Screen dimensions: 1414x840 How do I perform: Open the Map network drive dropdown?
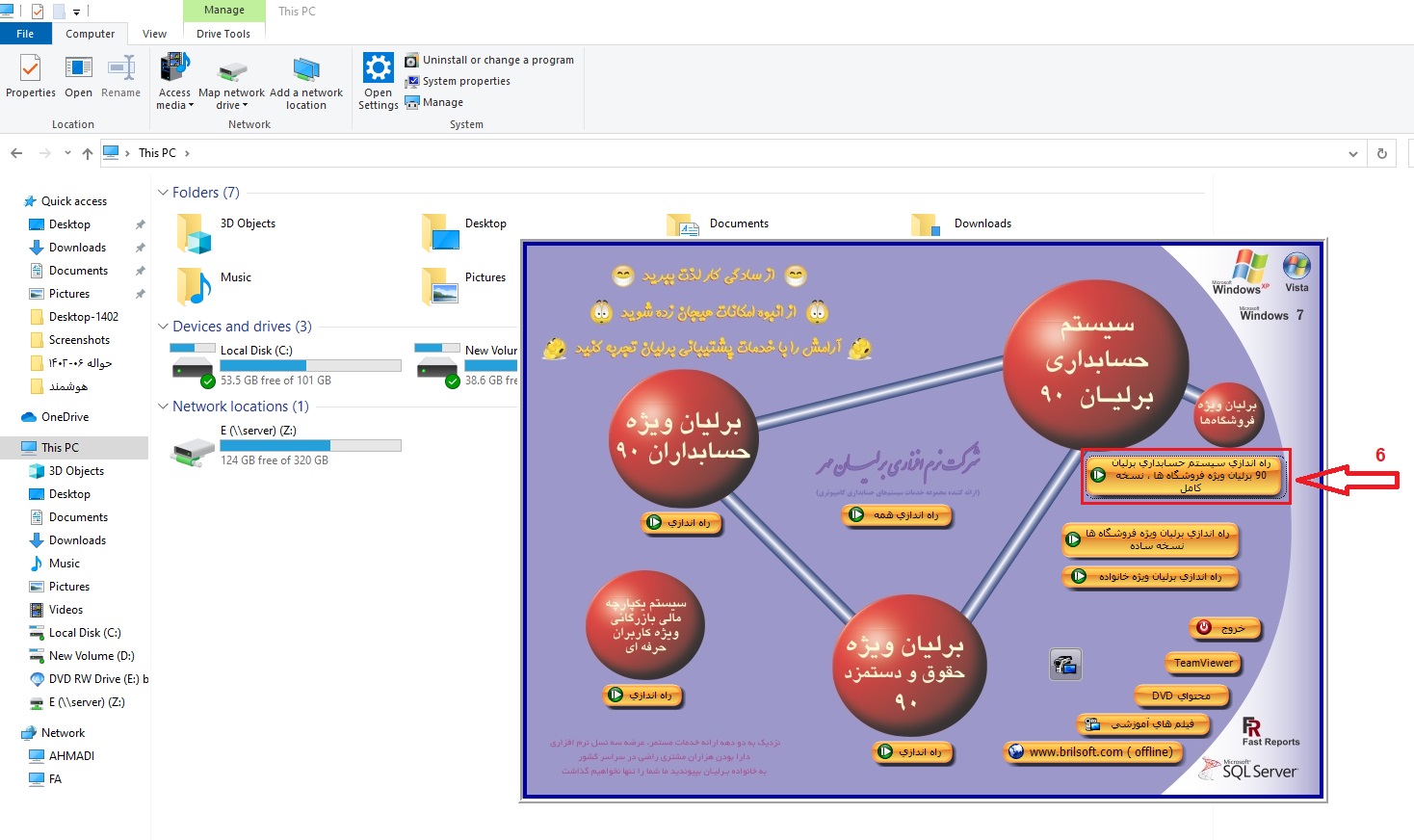tap(231, 81)
